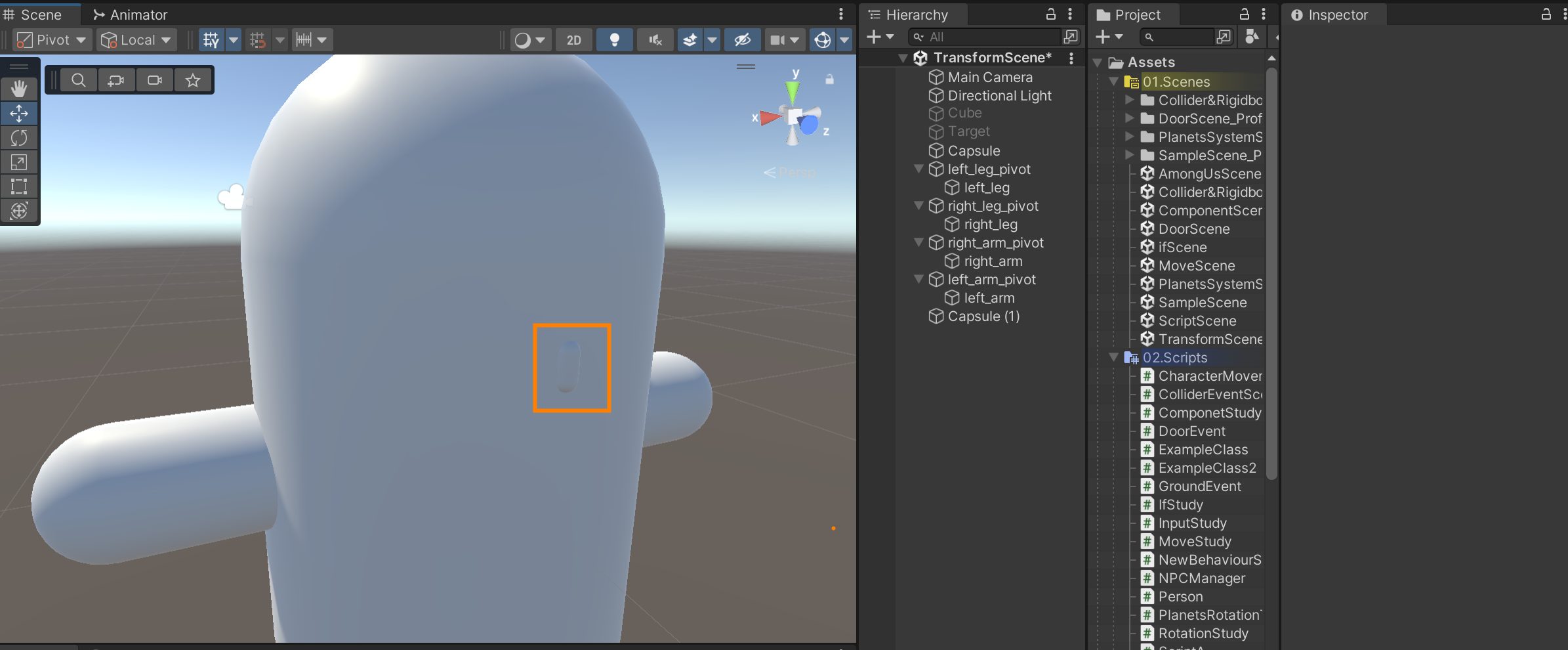Image resolution: width=1568 pixels, height=650 pixels.
Task: Click the y-axis cone on scene gizmo
Action: tap(793, 91)
